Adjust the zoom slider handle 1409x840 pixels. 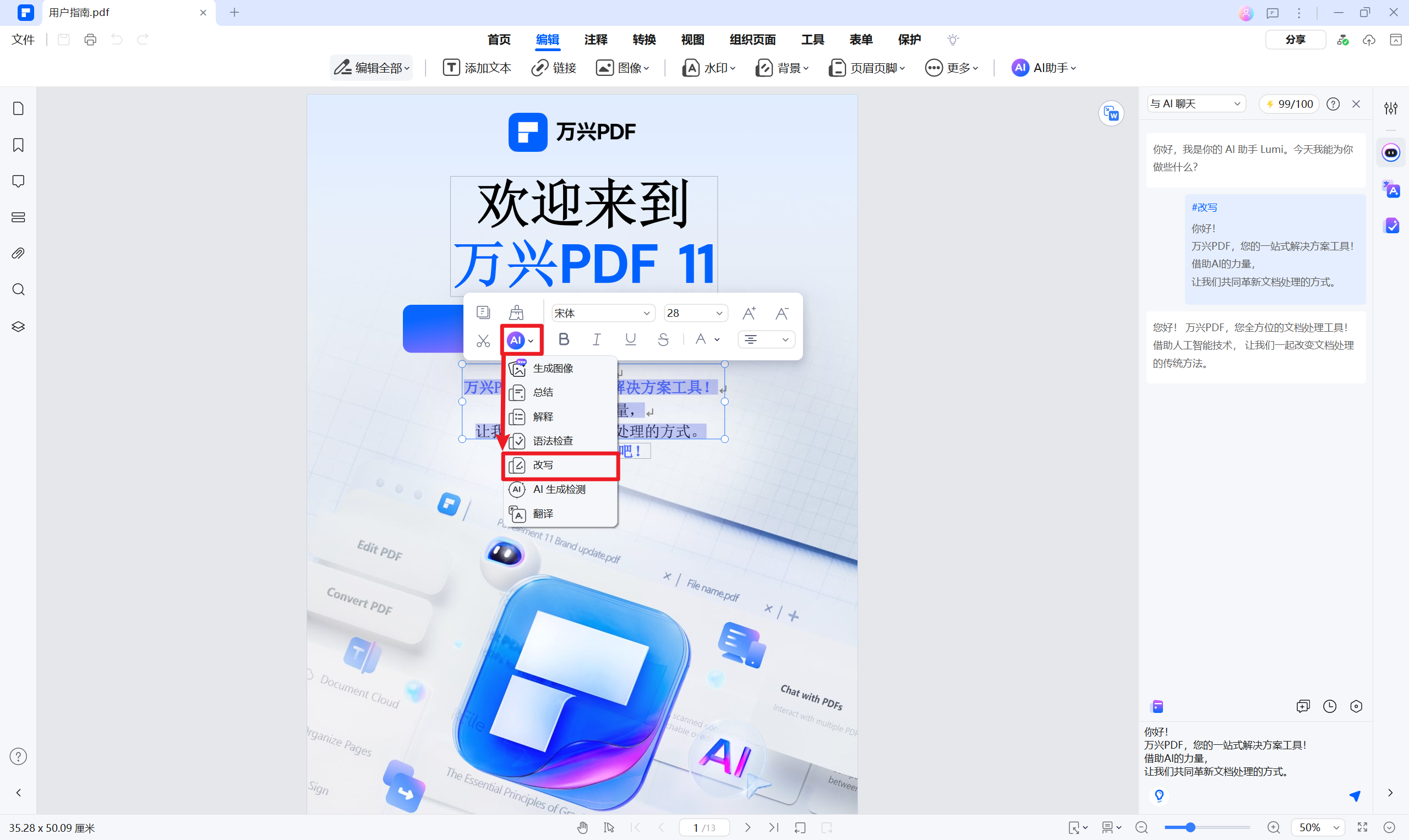click(1190, 827)
